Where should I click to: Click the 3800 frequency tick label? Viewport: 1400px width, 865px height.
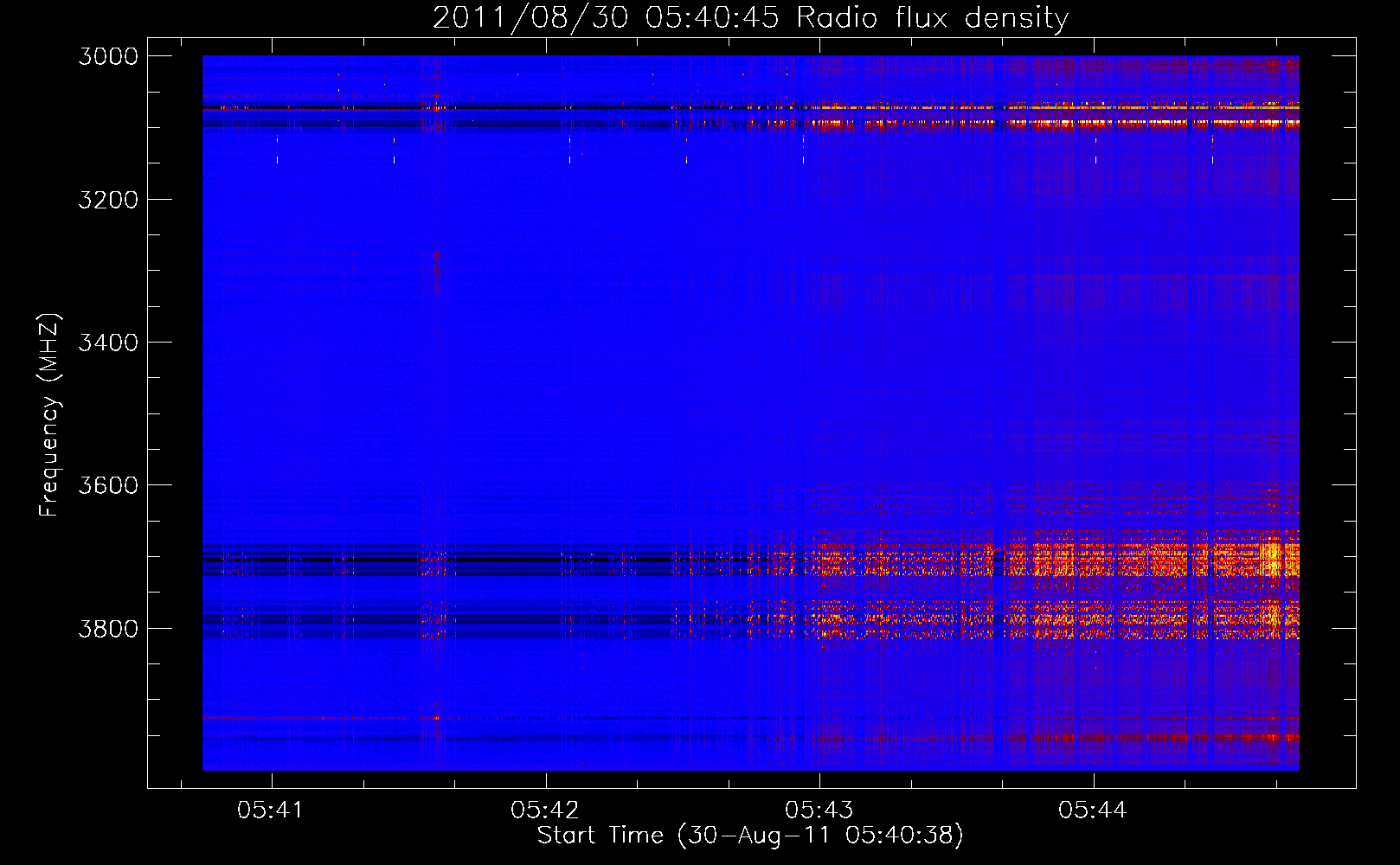108,628
